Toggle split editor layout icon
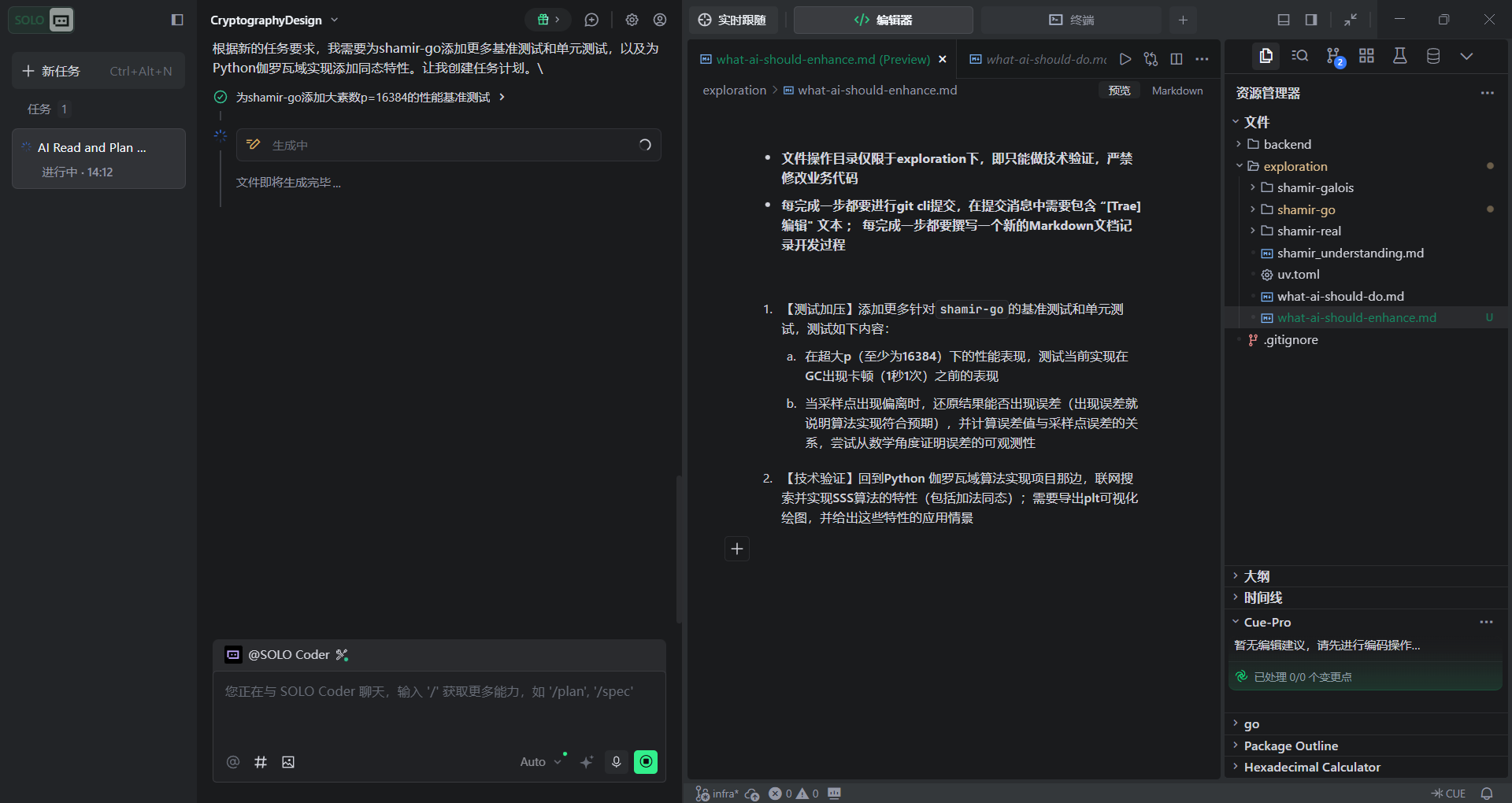The height and width of the screenshot is (803, 1512). (1176, 59)
